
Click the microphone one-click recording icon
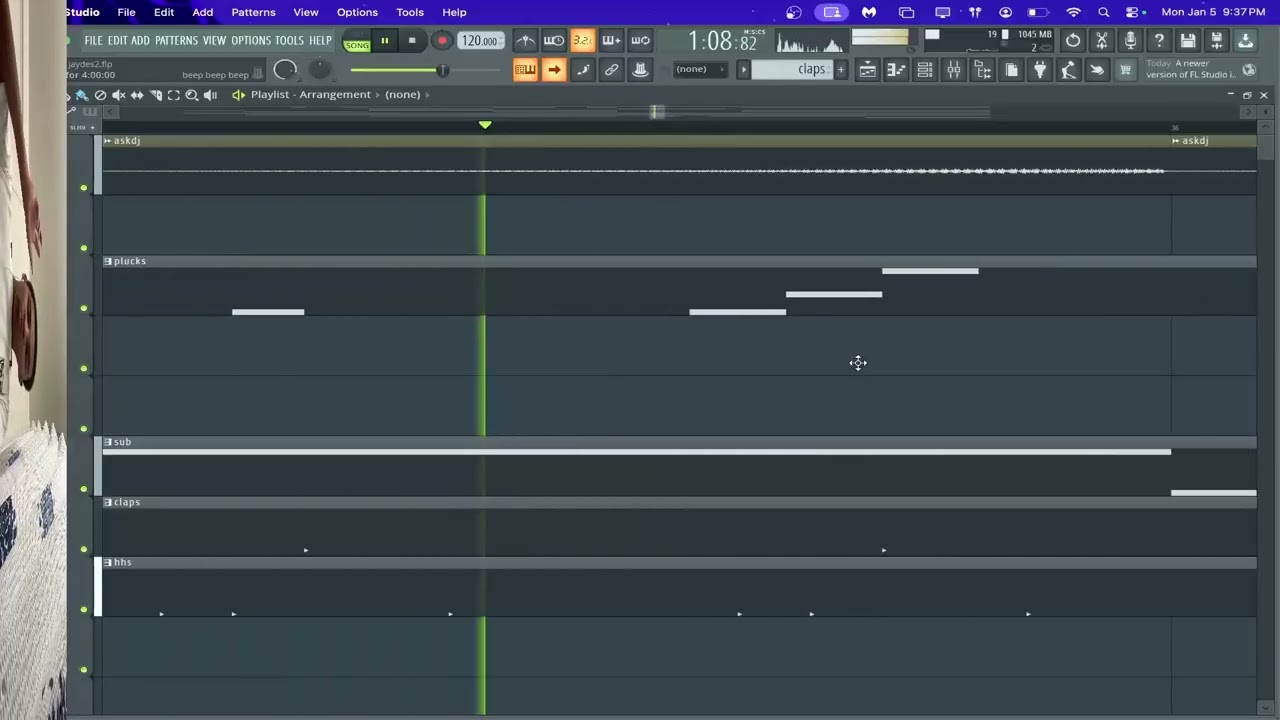(x=1130, y=40)
